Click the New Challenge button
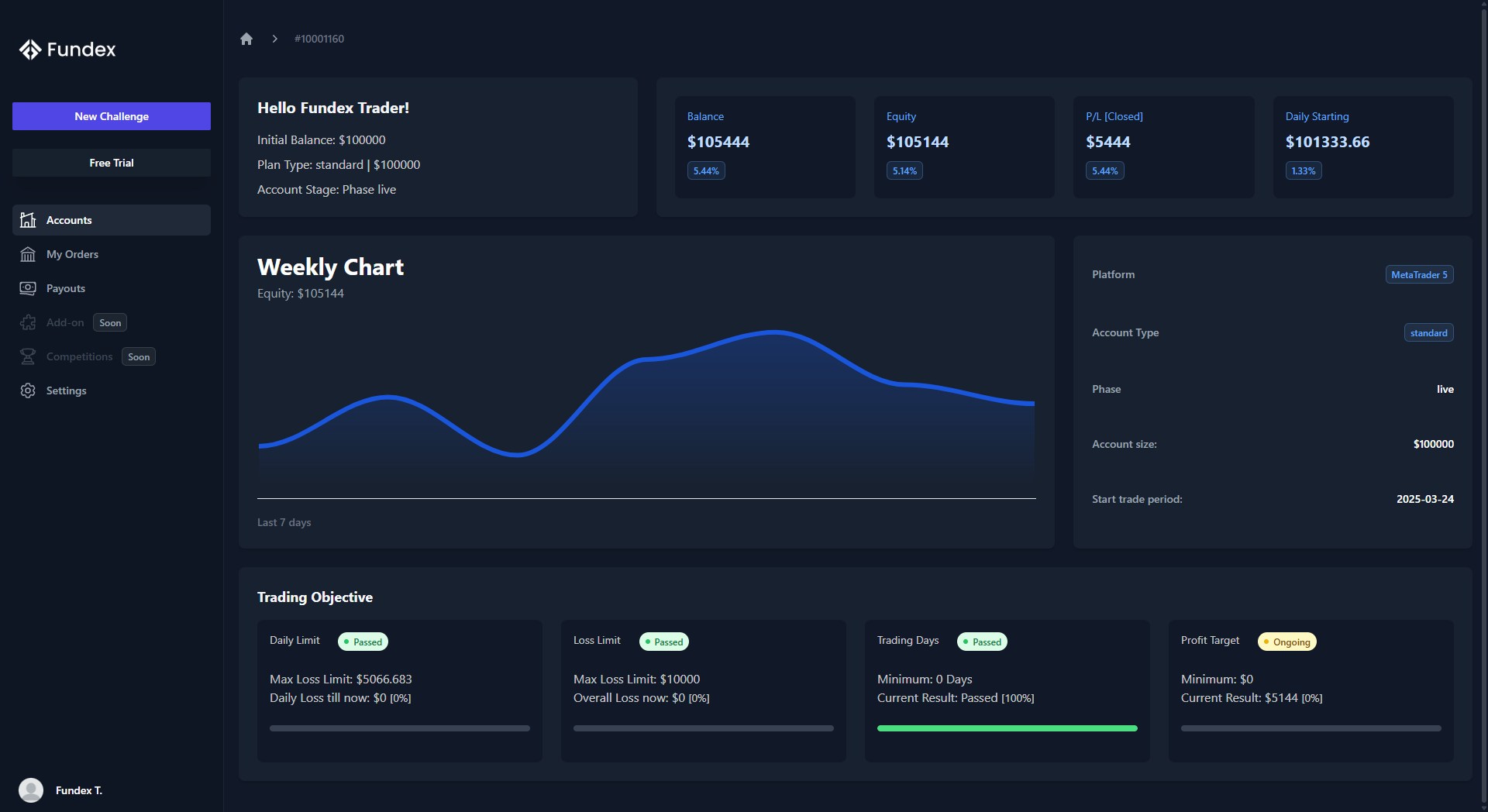This screenshot has height=812, width=1488. click(x=111, y=116)
